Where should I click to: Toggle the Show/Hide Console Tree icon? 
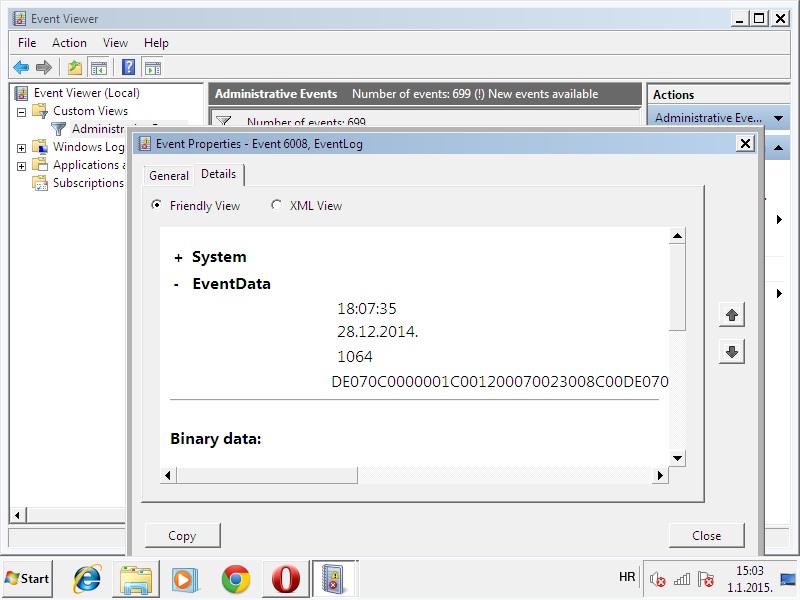(99, 67)
